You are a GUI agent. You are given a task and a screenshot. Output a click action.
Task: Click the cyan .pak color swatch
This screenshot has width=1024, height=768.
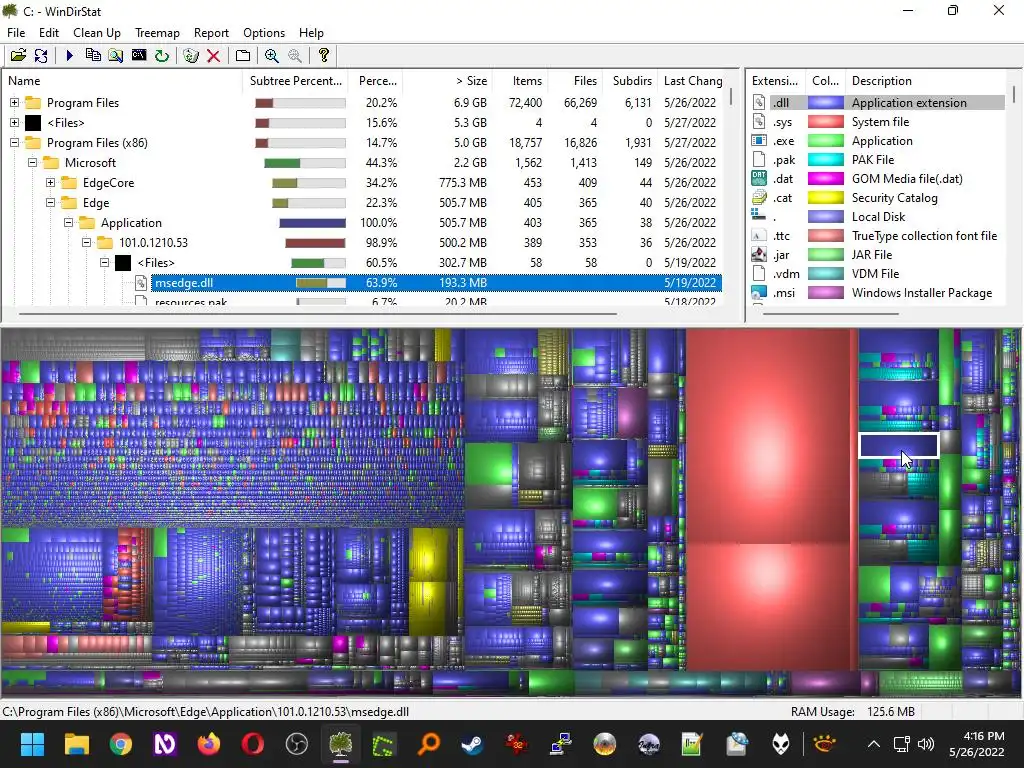point(825,159)
